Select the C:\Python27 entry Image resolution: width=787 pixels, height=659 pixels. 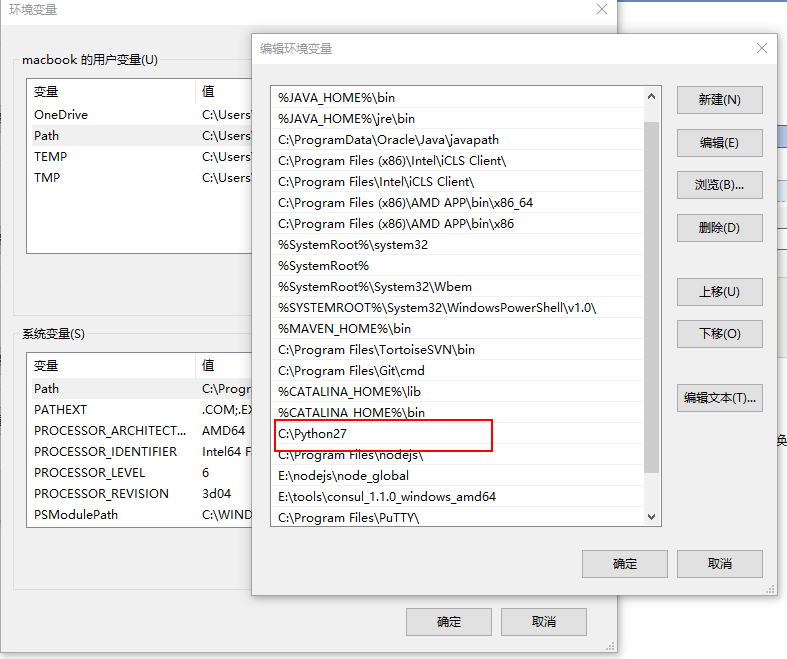457,434
